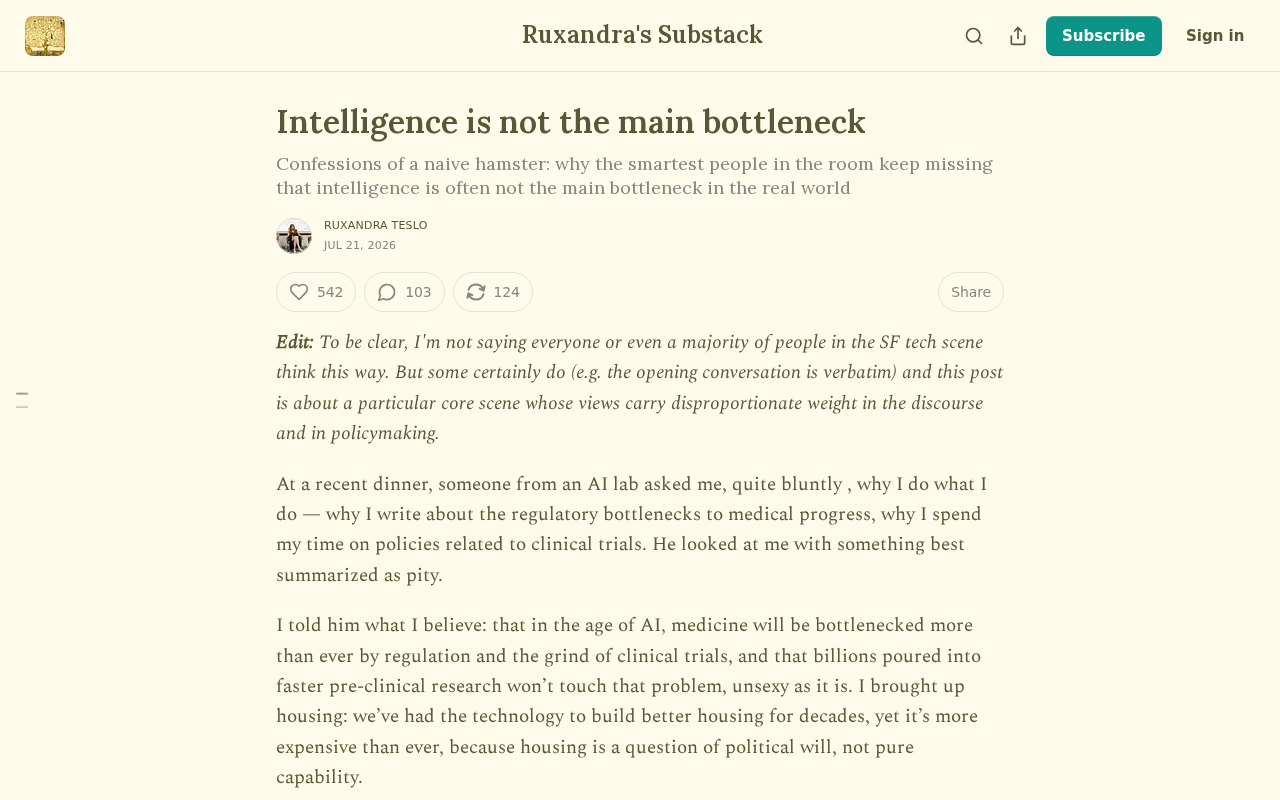Screen dimensions: 1280x800
Task: Click the teal Subscribe button
Action: (x=1104, y=36)
